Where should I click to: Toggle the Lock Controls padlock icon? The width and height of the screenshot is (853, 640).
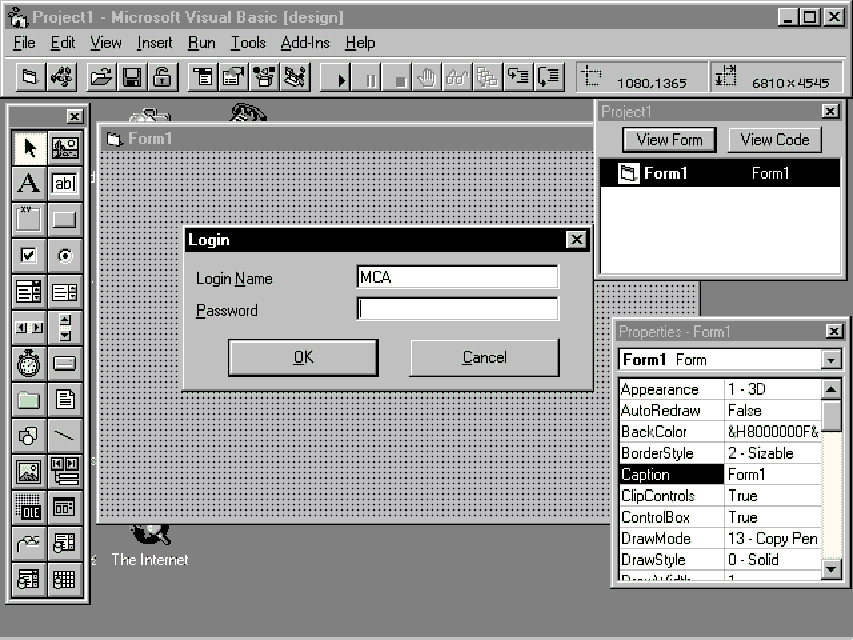(x=161, y=77)
